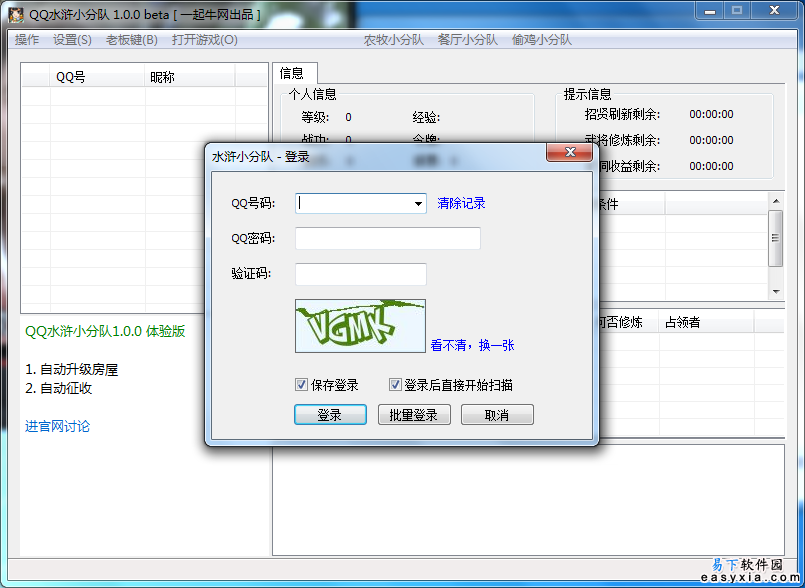Focus the QQ密码 input field
This screenshot has height=588, width=805.
pyautogui.click(x=388, y=238)
